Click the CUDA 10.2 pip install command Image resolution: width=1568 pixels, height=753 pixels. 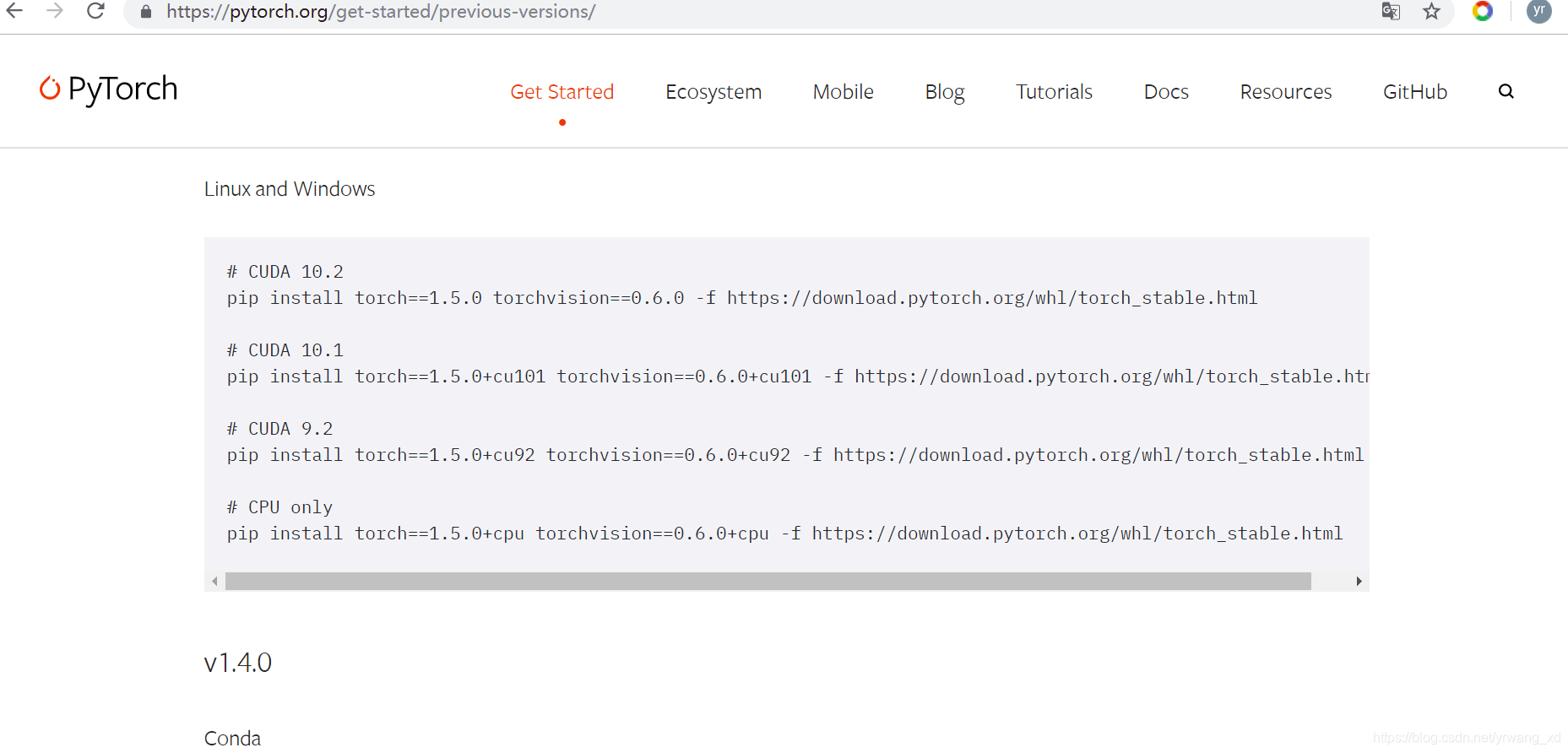tap(742, 298)
